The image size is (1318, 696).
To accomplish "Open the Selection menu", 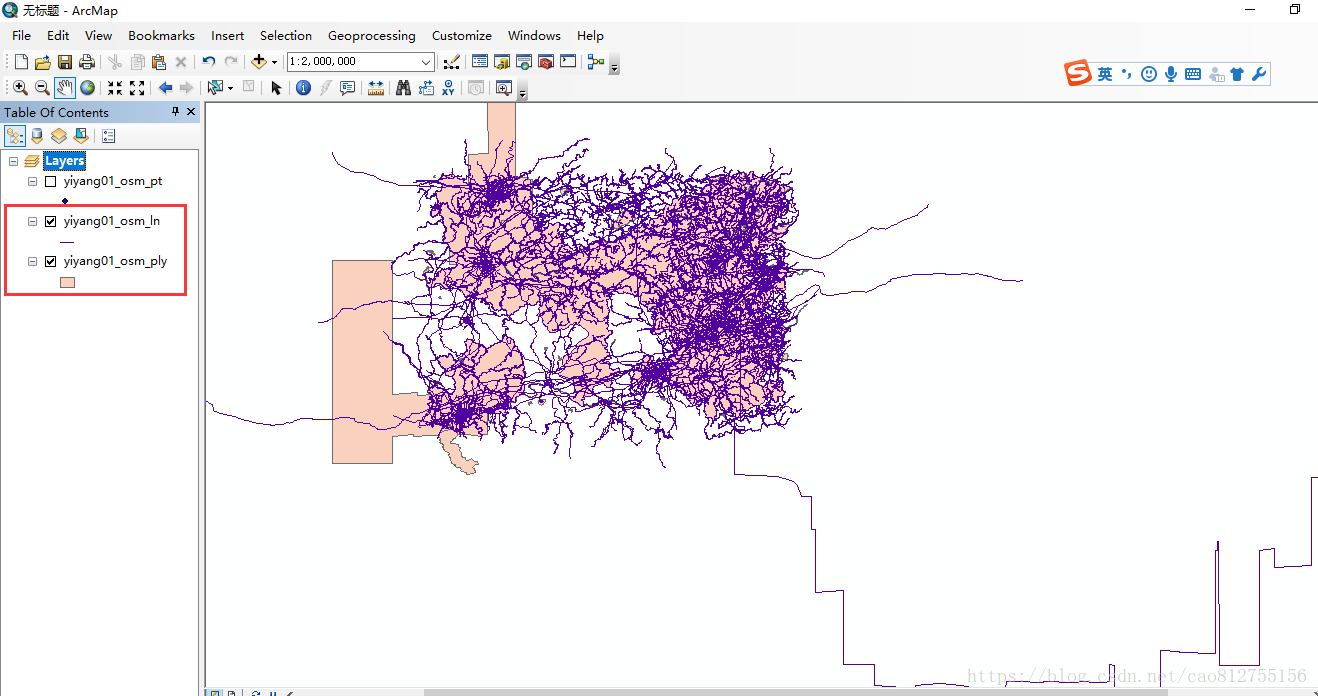I will click(286, 35).
